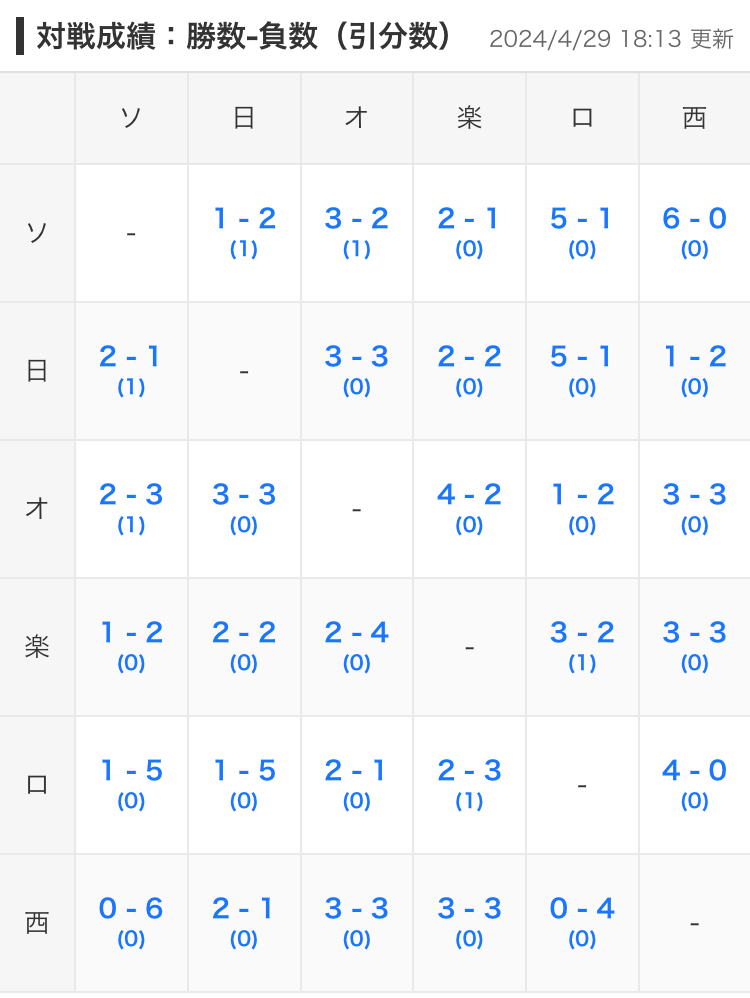Select 日 row versus ソ 2-1 record

pyautogui.click(x=131, y=357)
